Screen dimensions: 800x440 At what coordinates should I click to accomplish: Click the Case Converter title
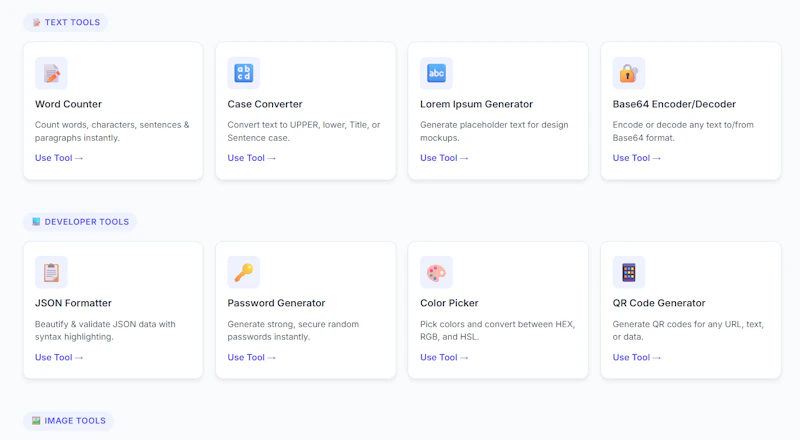click(265, 104)
